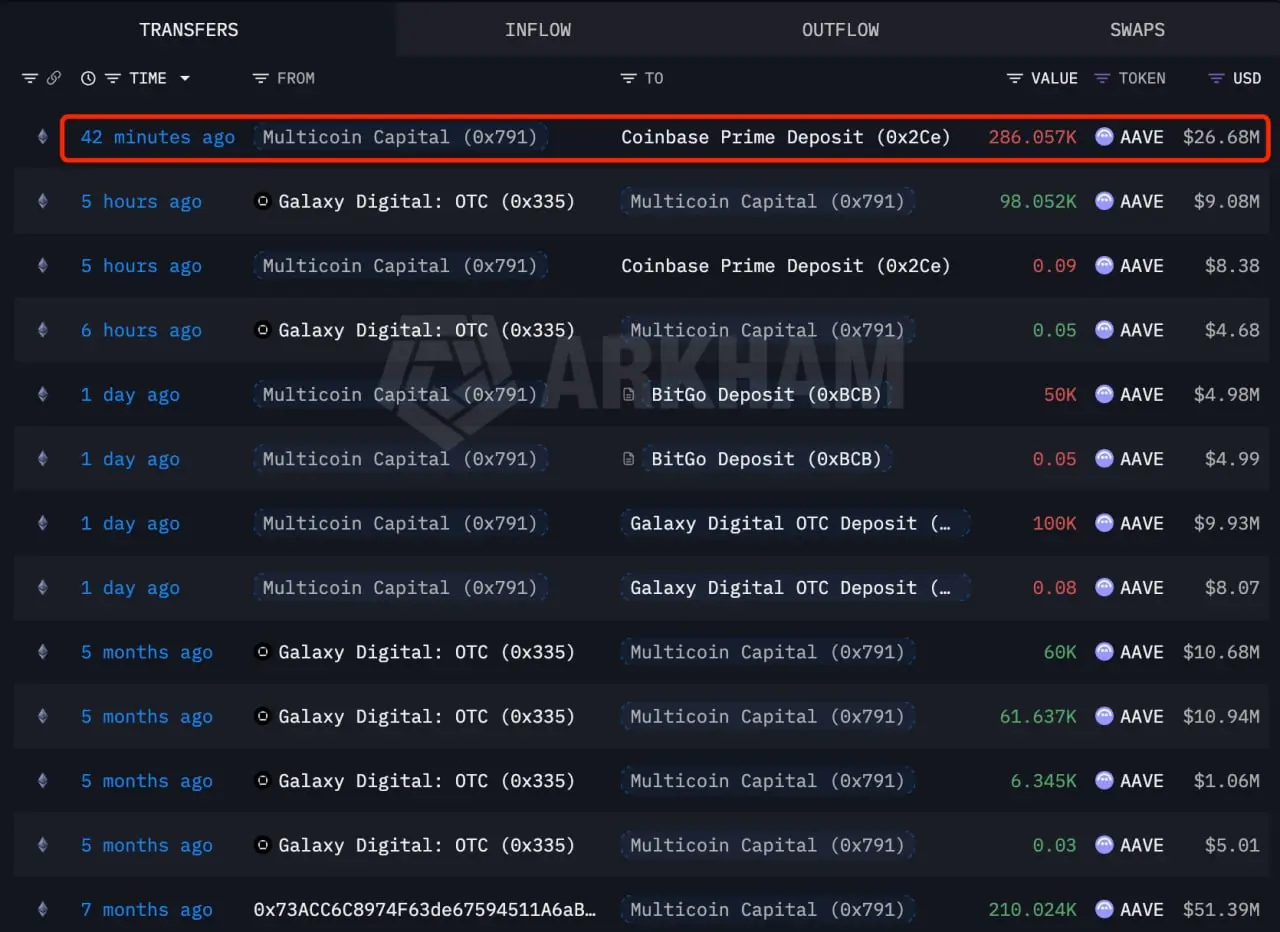
Task: Open sender address 0x73ACC6C8974F63de67594511A6aB
Action: click(x=425, y=909)
